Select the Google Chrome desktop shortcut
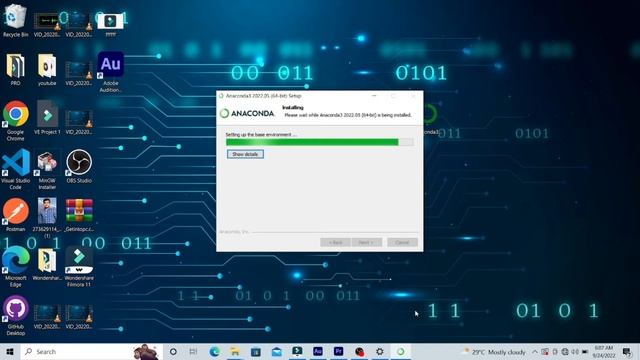The image size is (640, 360). [16, 121]
